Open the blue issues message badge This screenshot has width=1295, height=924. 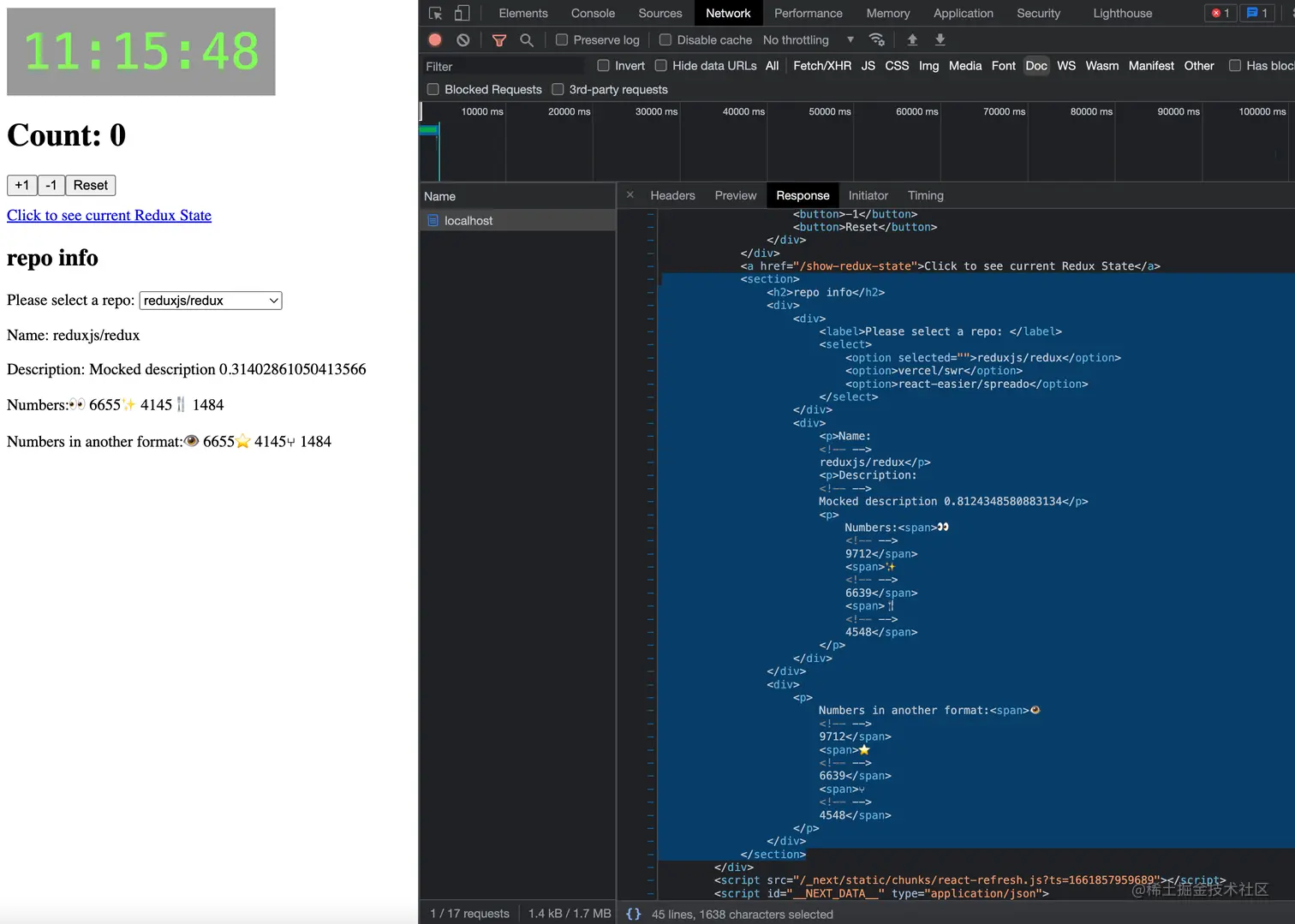pos(1256,13)
